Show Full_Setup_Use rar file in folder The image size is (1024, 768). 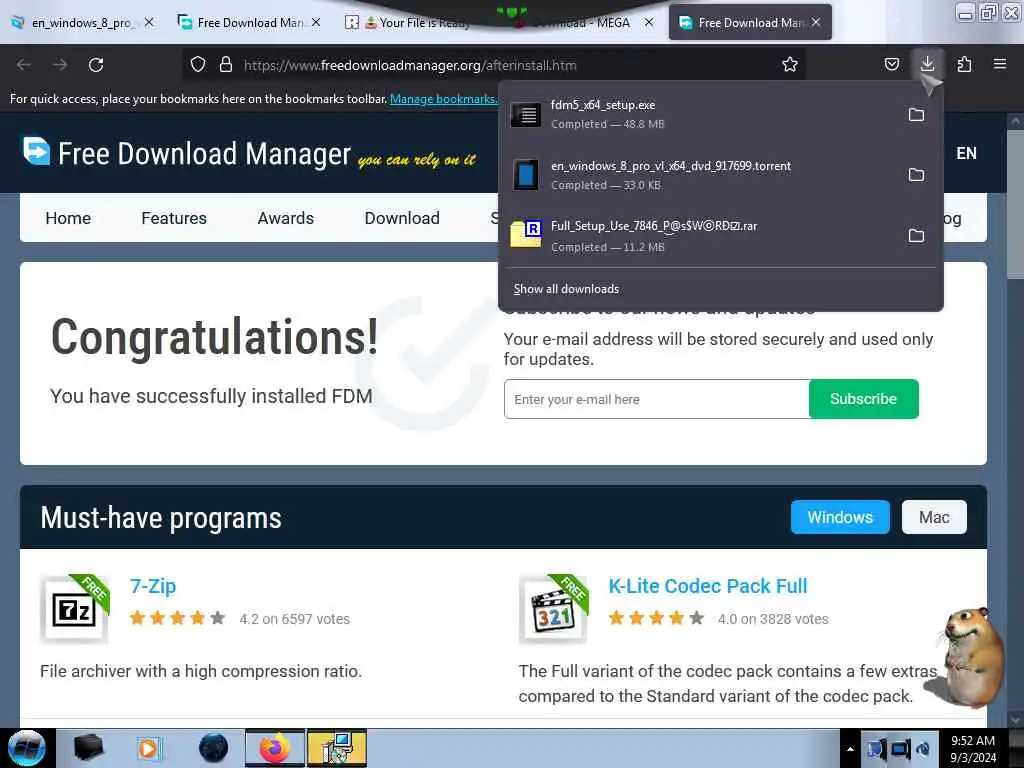(x=916, y=236)
